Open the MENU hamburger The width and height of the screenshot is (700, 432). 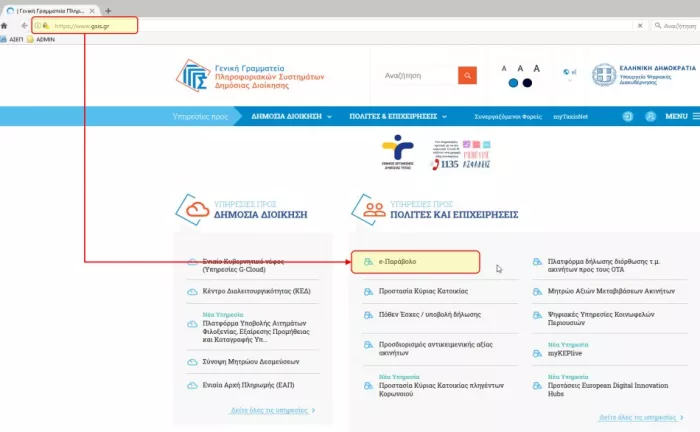(x=682, y=116)
